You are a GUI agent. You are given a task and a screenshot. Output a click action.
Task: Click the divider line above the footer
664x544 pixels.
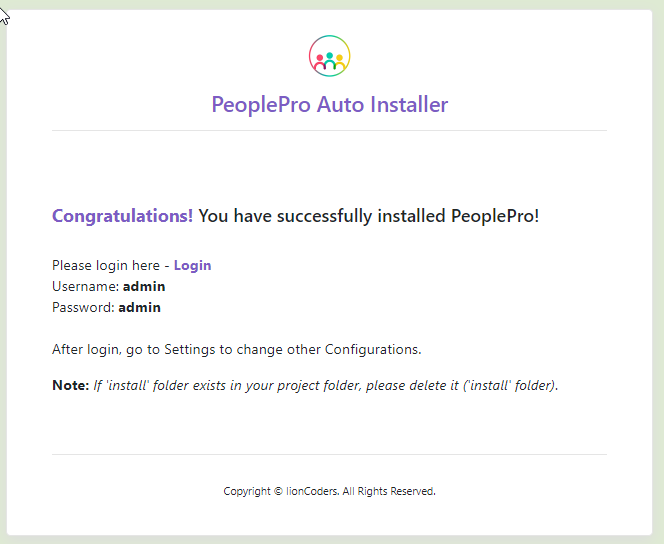coord(329,454)
